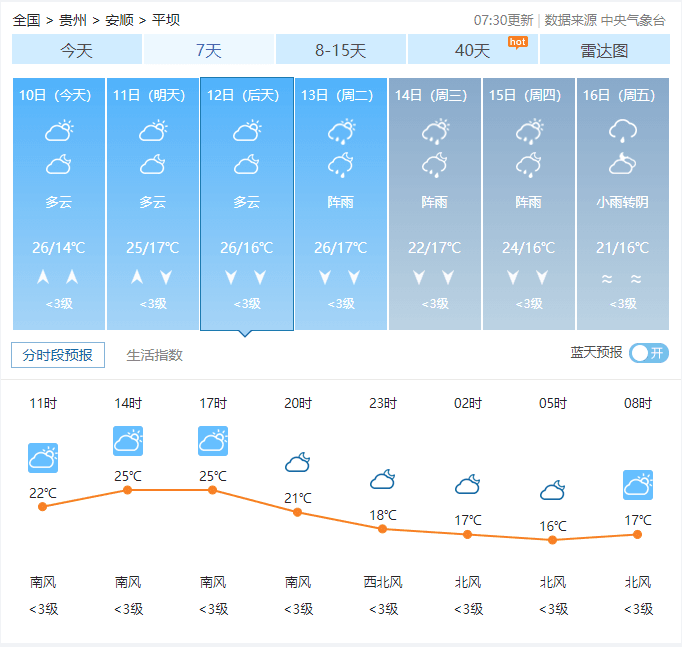Screen dimensions: 682x647
Task: Click the daytime cloudy icon on 11日
Action: coord(153,130)
